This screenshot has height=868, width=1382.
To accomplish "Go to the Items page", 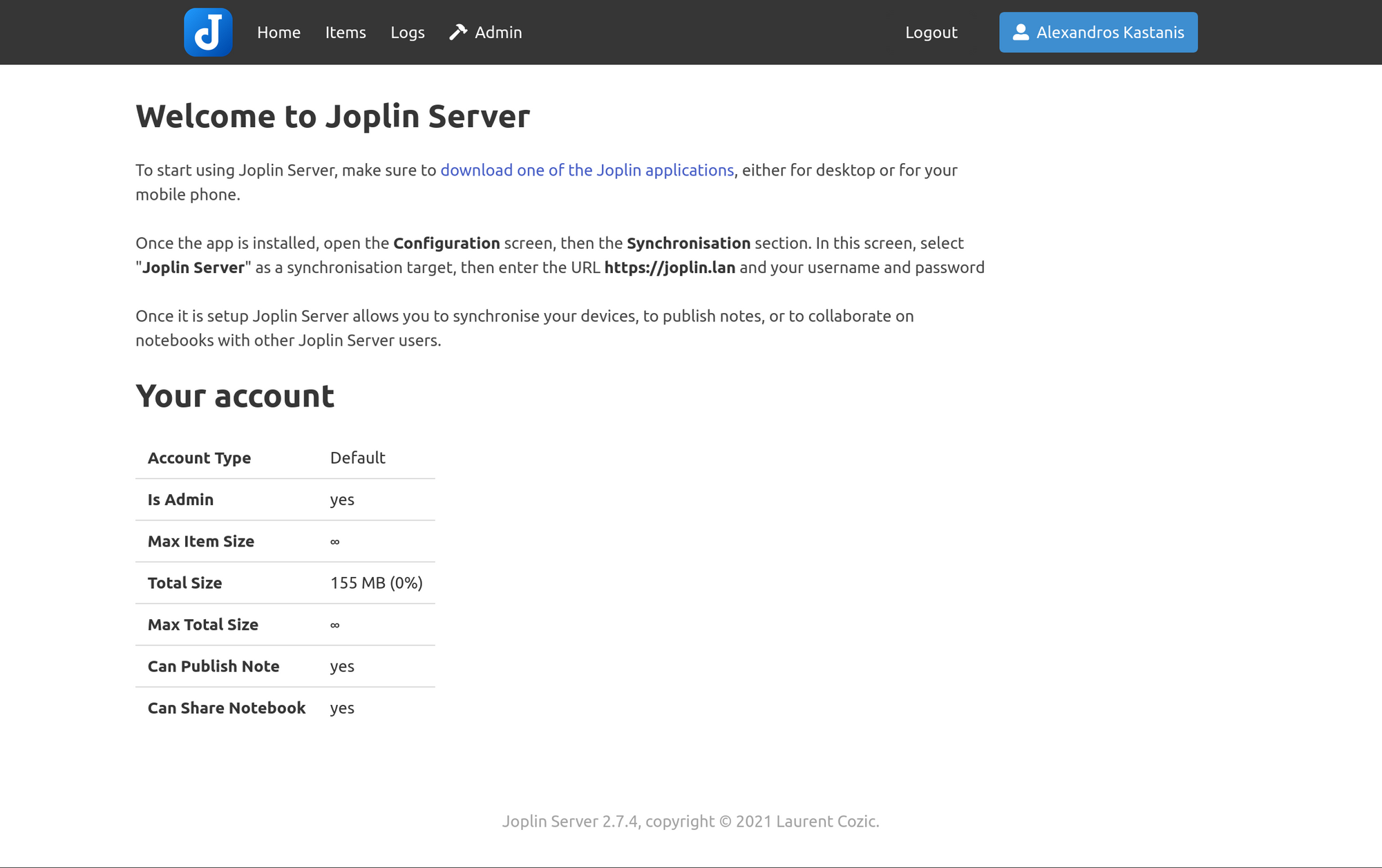I will click(x=345, y=32).
